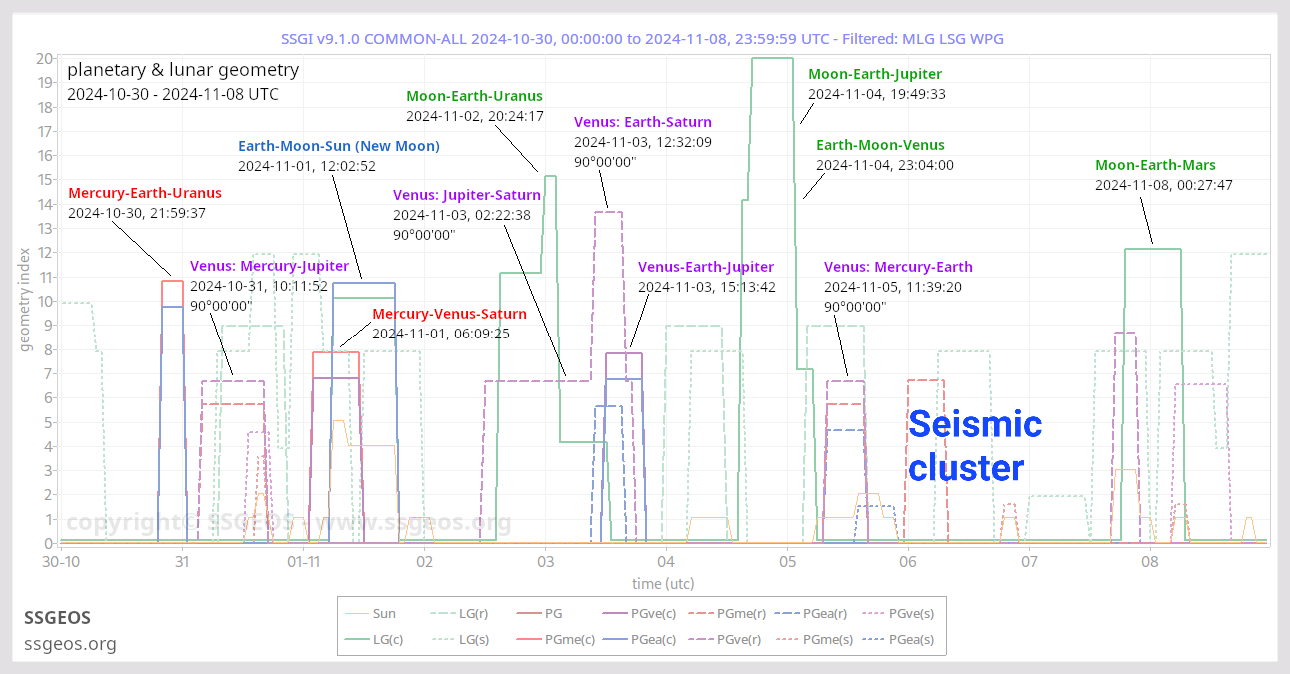Screen dimensions: 1290x674
Task: Click the Seismic cluster annotation
Action: coord(975,445)
